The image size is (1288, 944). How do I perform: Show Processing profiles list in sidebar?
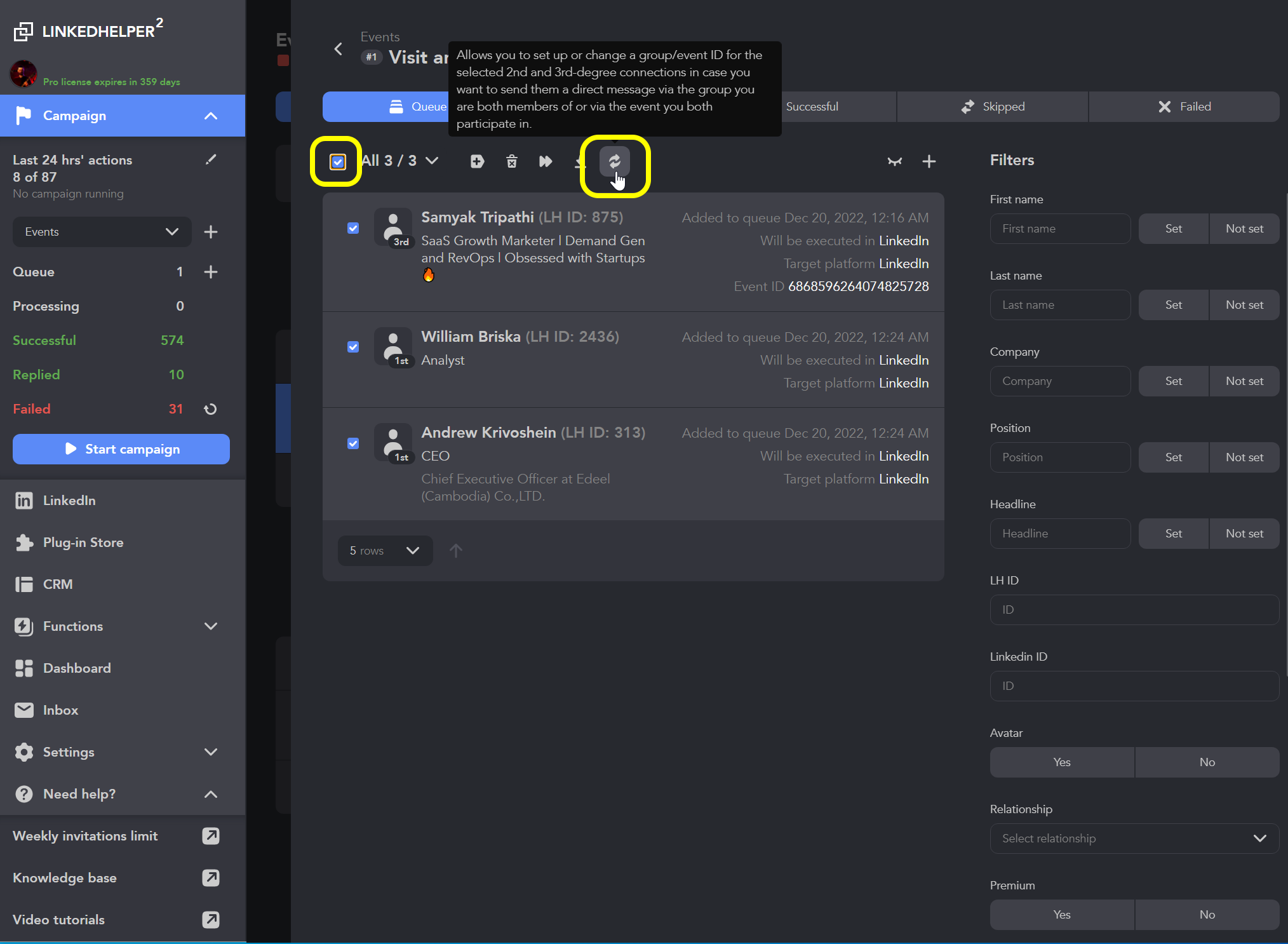98,306
